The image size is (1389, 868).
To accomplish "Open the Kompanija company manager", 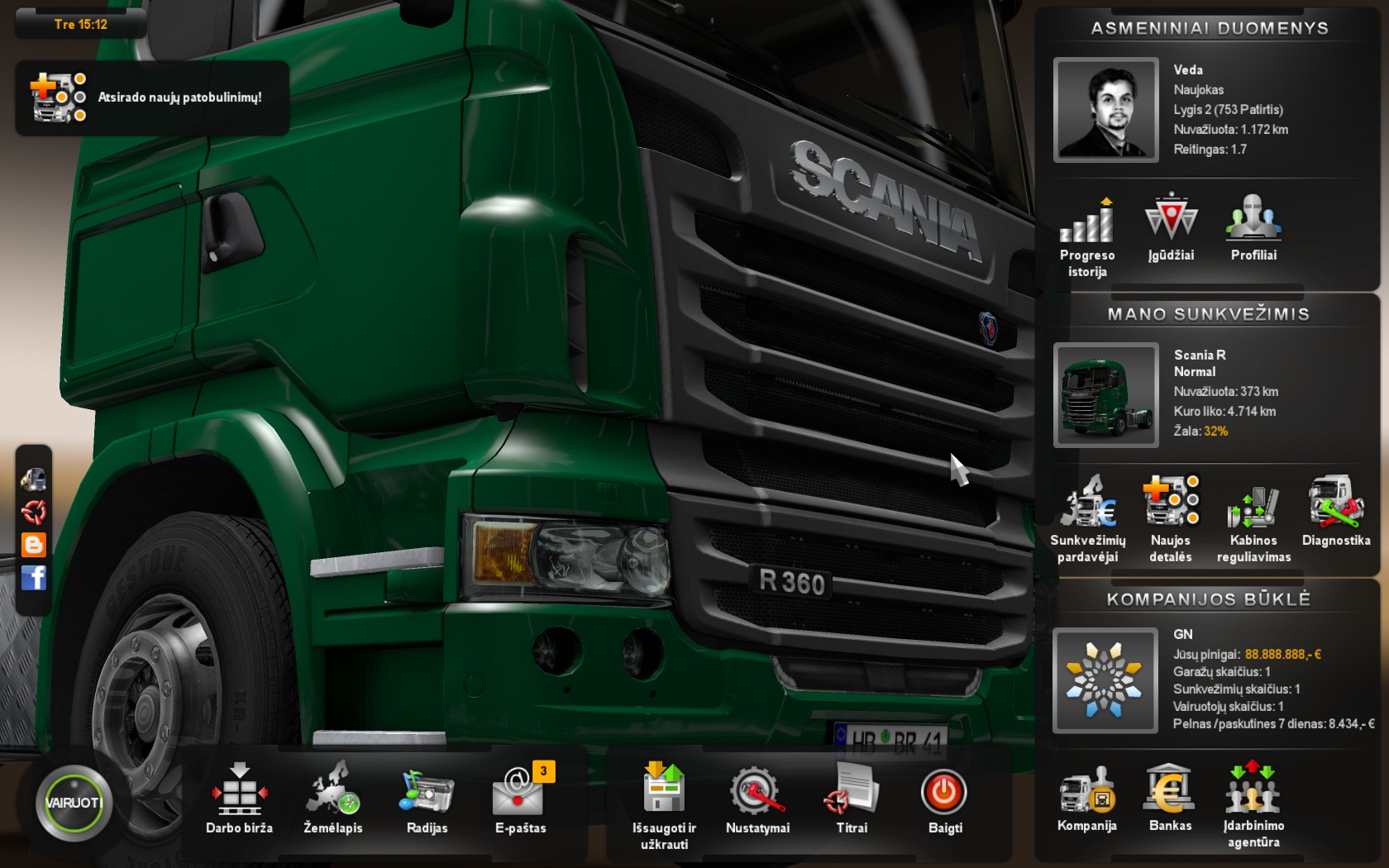I will tap(1087, 798).
